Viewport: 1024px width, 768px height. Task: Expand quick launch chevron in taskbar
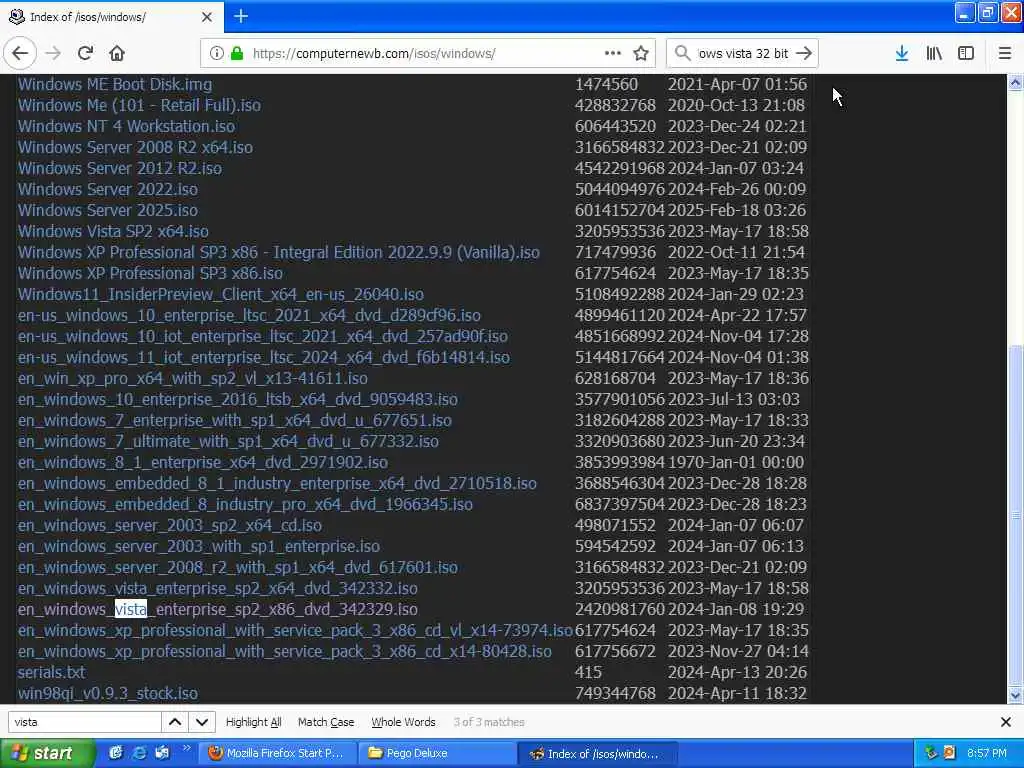pyautogui.click(x=186, y=748)
